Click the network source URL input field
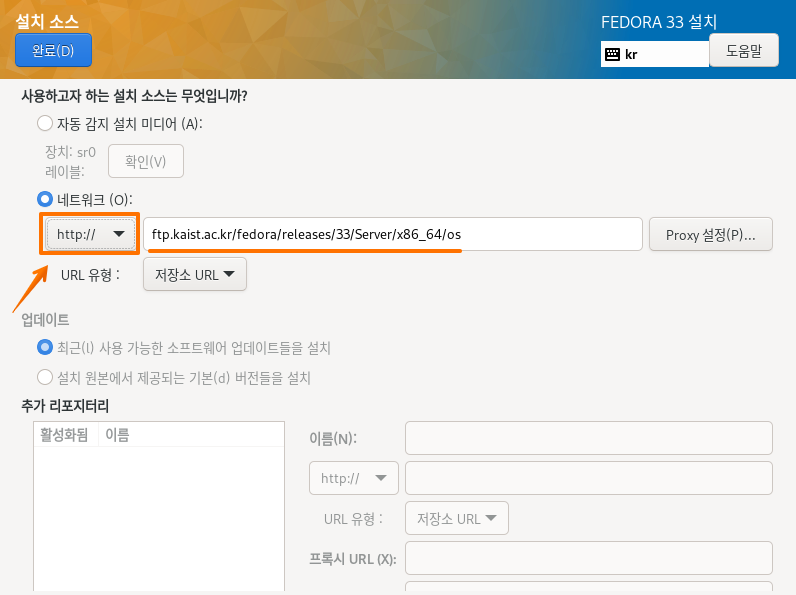The image size is (796, 595). pos(393,234)
